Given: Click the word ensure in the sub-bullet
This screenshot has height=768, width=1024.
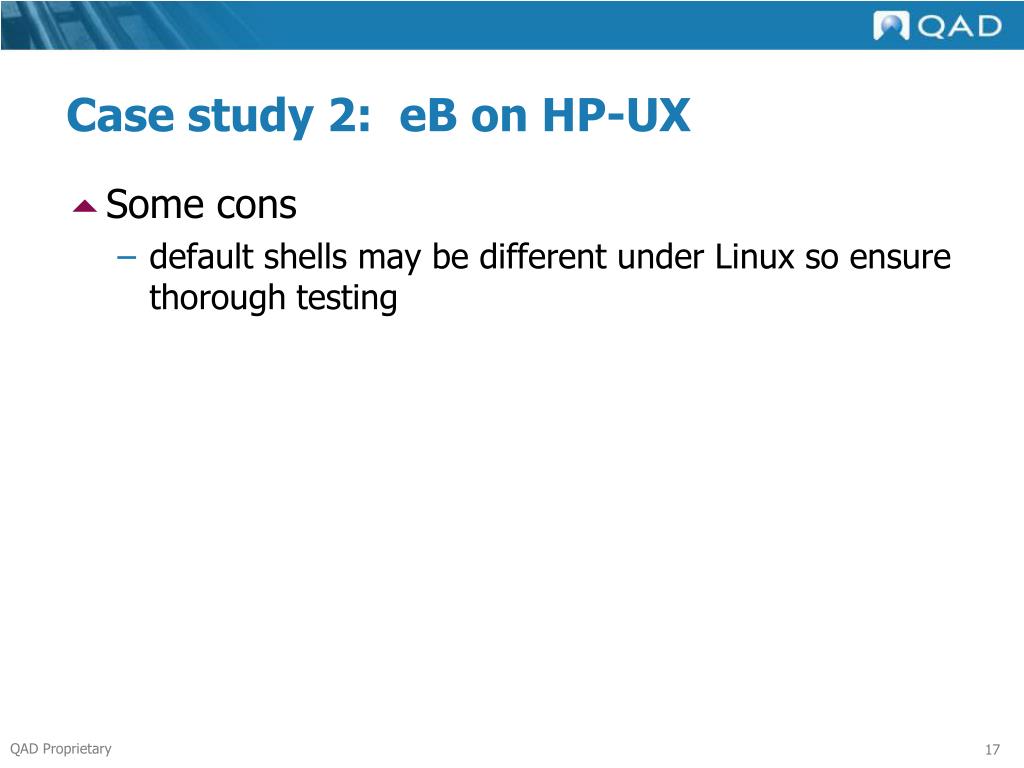Looking at the screenshot, I should coord(900,257).
